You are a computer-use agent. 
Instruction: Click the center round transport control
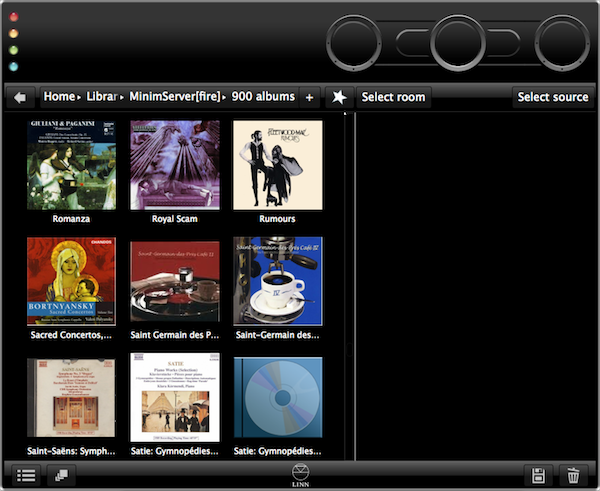click(458, 43)
